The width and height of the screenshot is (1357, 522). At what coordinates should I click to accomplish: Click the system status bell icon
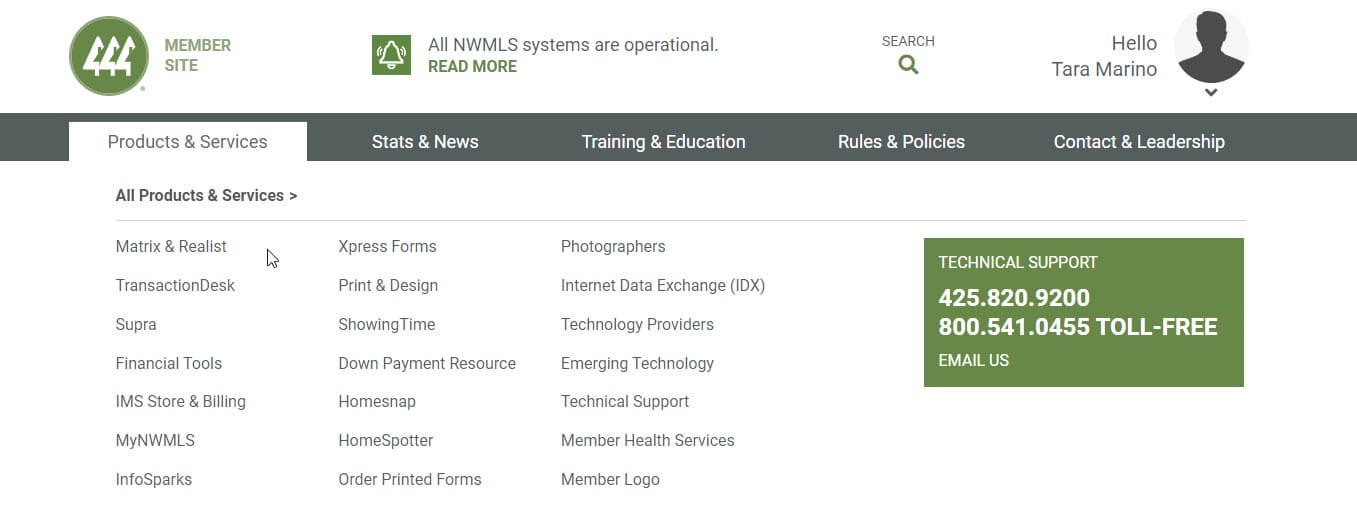(x=391, y=55)
